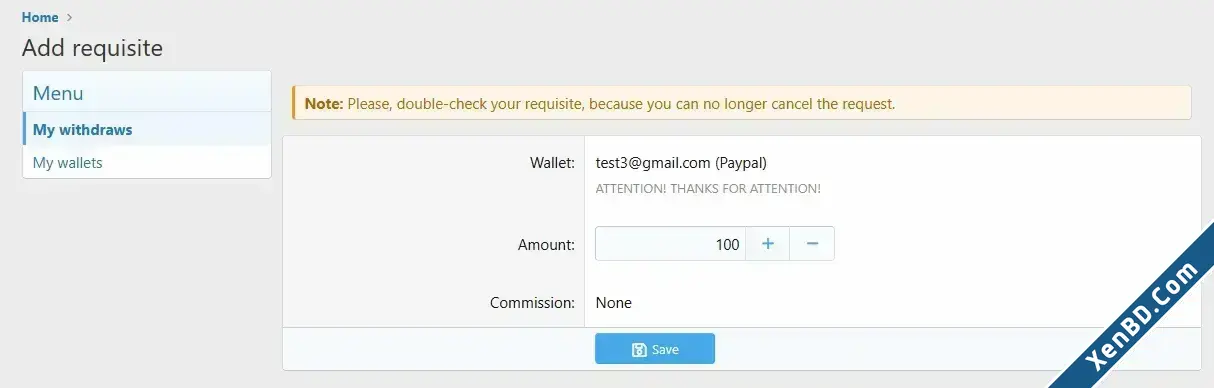Click the Commission field label
The height and width of the screenshot is (388, 1214).
[x=532, y=302]
